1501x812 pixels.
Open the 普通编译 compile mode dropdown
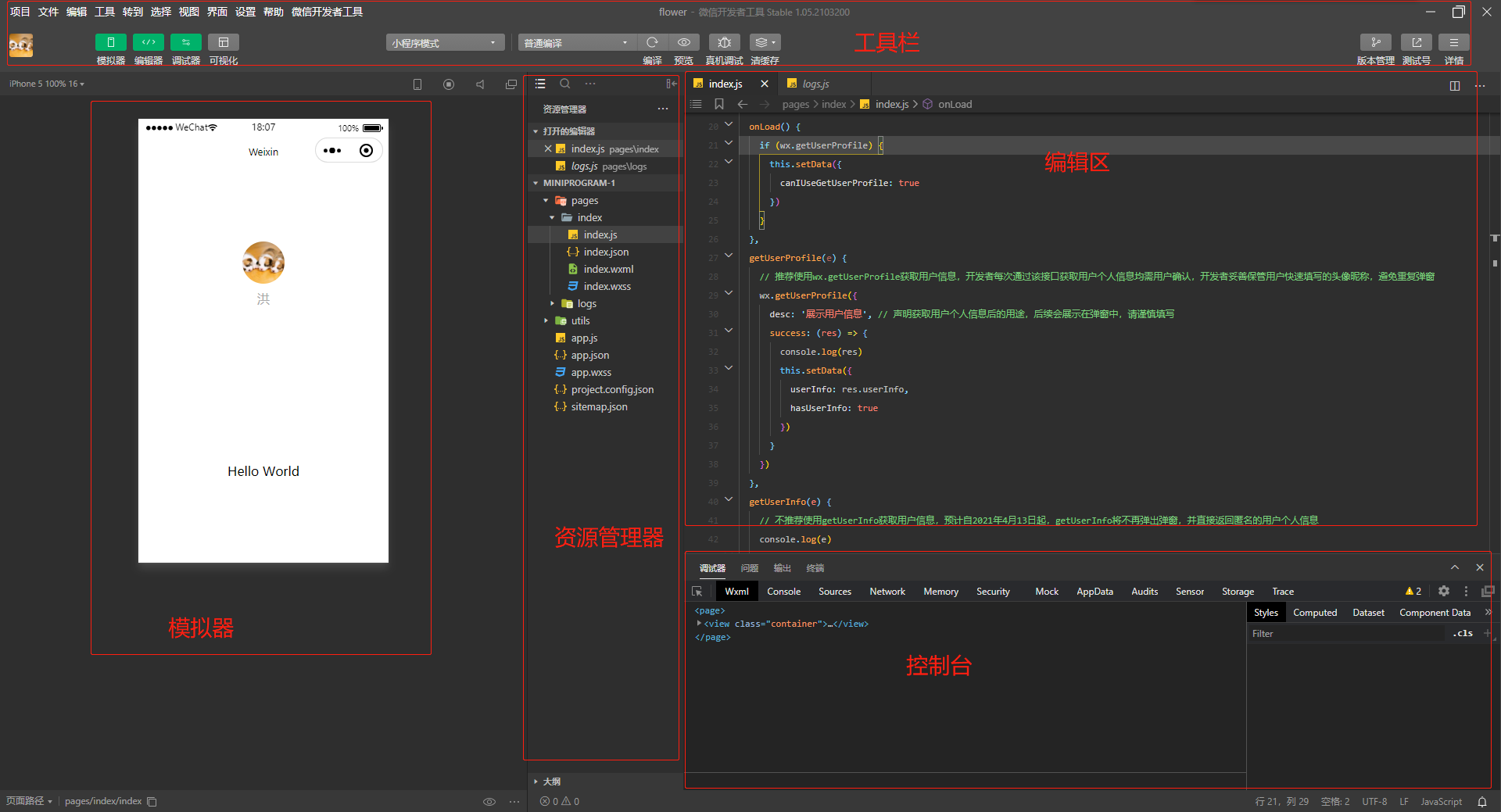[576, 43]
